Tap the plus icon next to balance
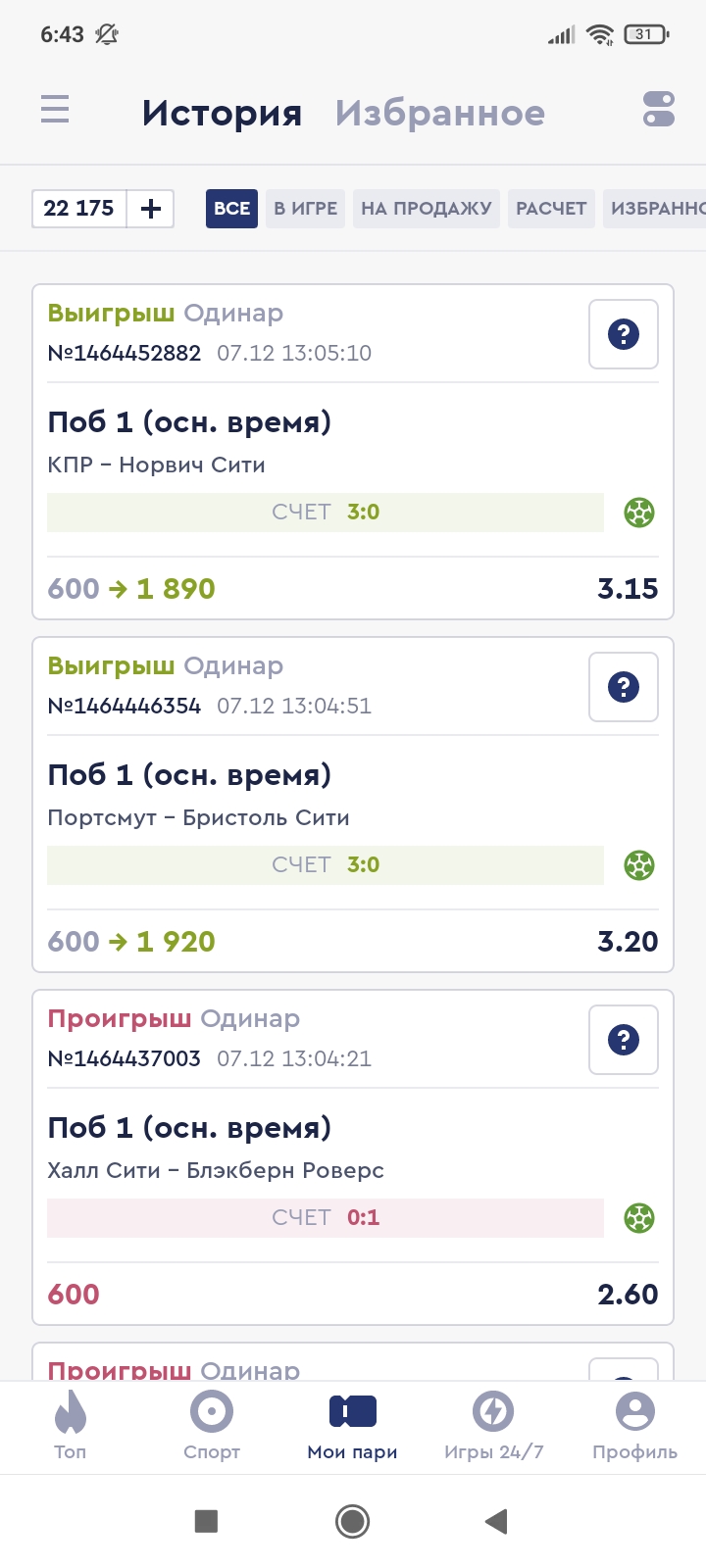Image resolution: width=706 pixels, height=1568 pixels. pos(151,209)
